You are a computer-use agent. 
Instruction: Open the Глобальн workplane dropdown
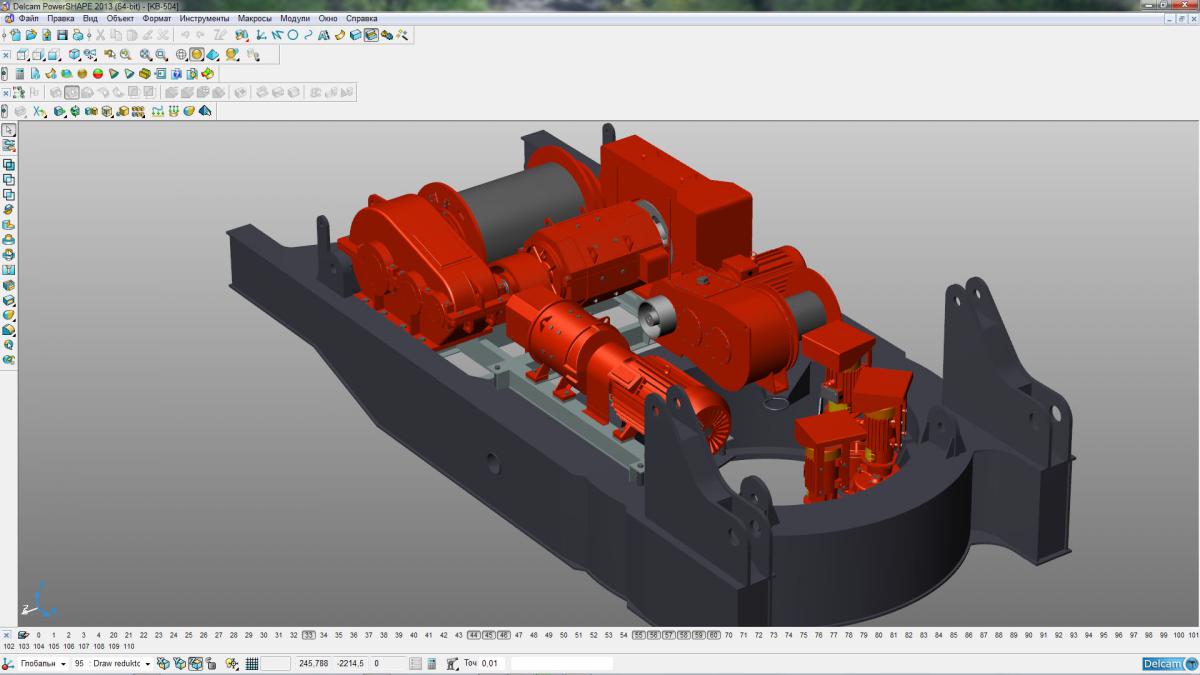pos(64,664)
